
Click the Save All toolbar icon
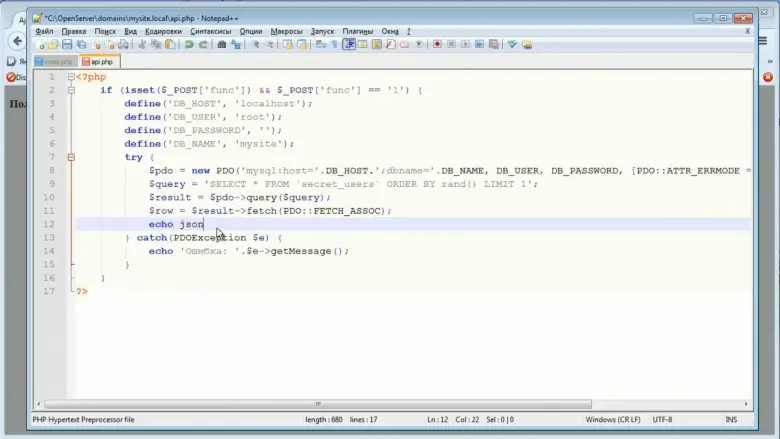(81, 45)
